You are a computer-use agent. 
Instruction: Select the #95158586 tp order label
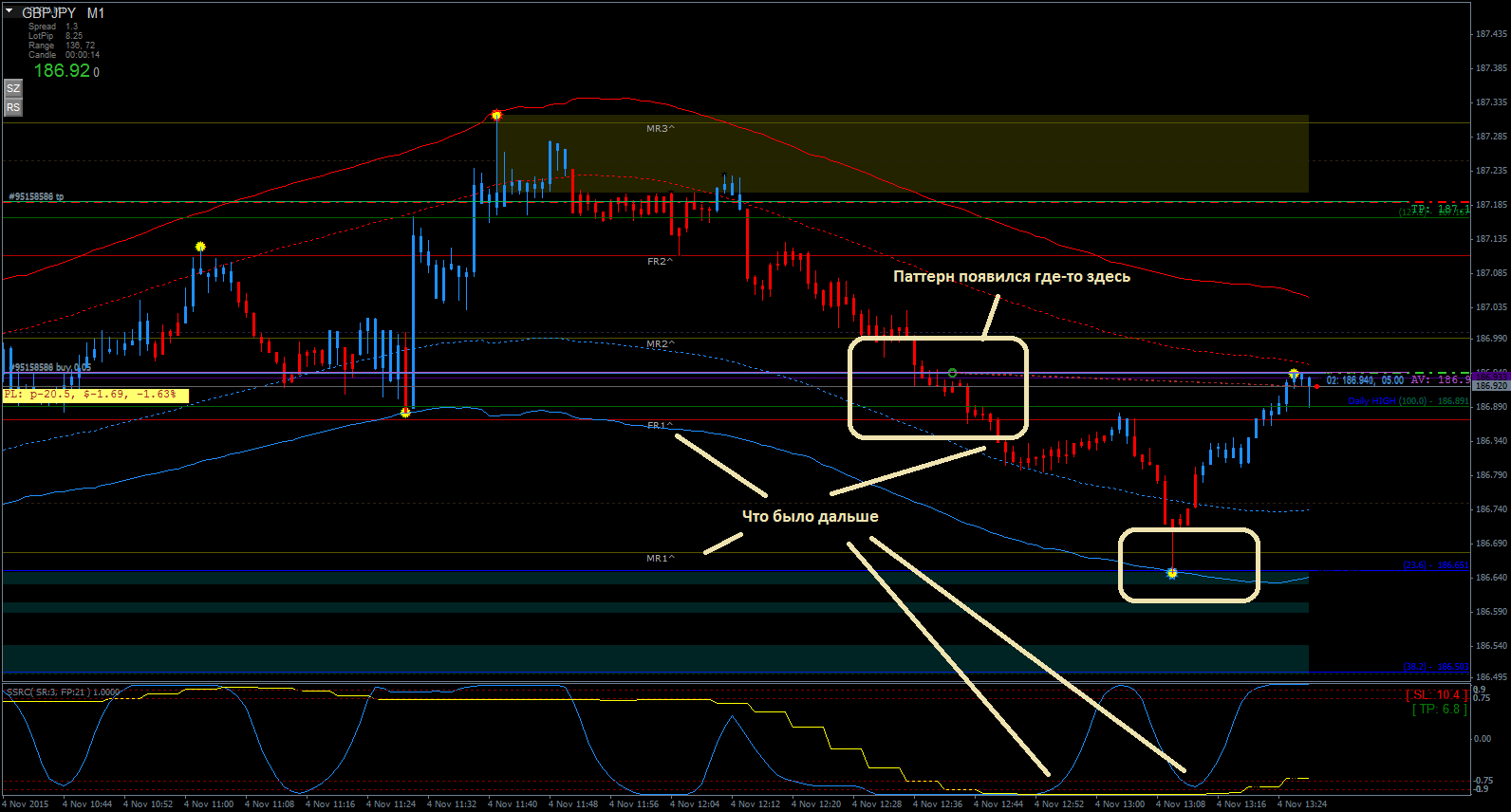click(36, 196)
